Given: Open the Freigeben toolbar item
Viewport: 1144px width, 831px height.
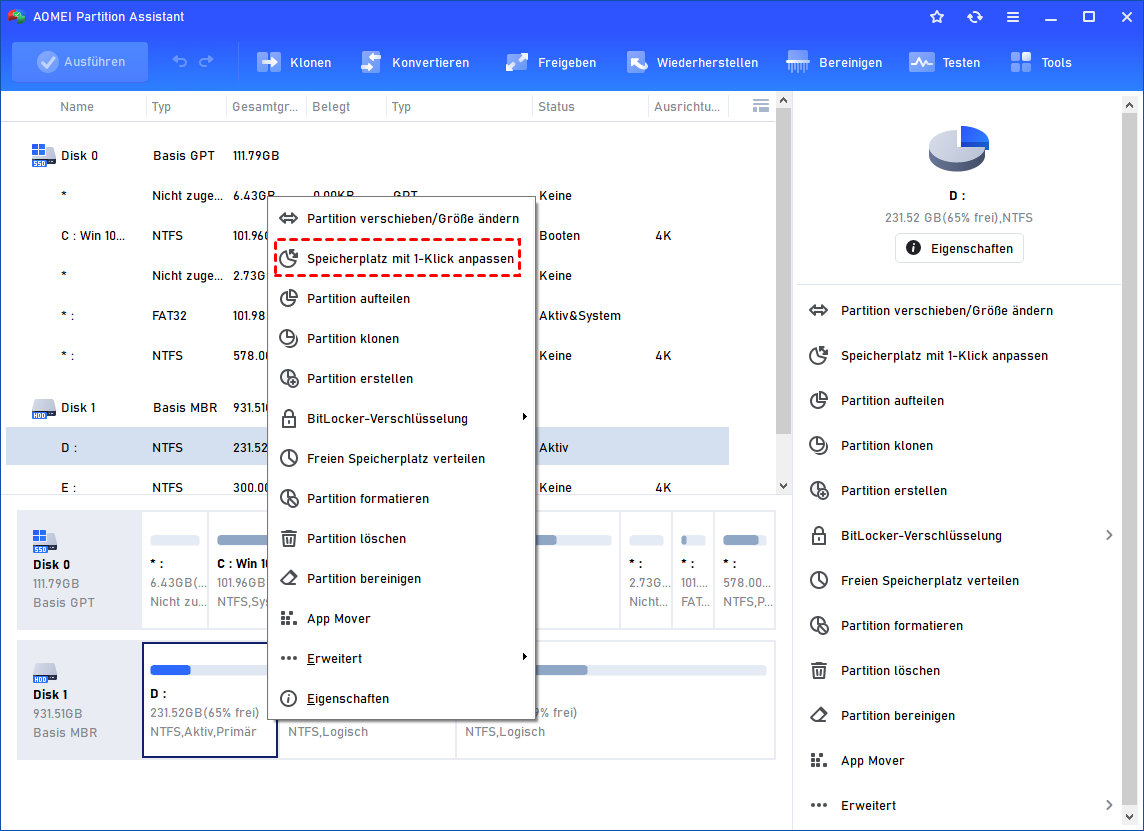Looking at the screenshot, I should coord(551,63).
